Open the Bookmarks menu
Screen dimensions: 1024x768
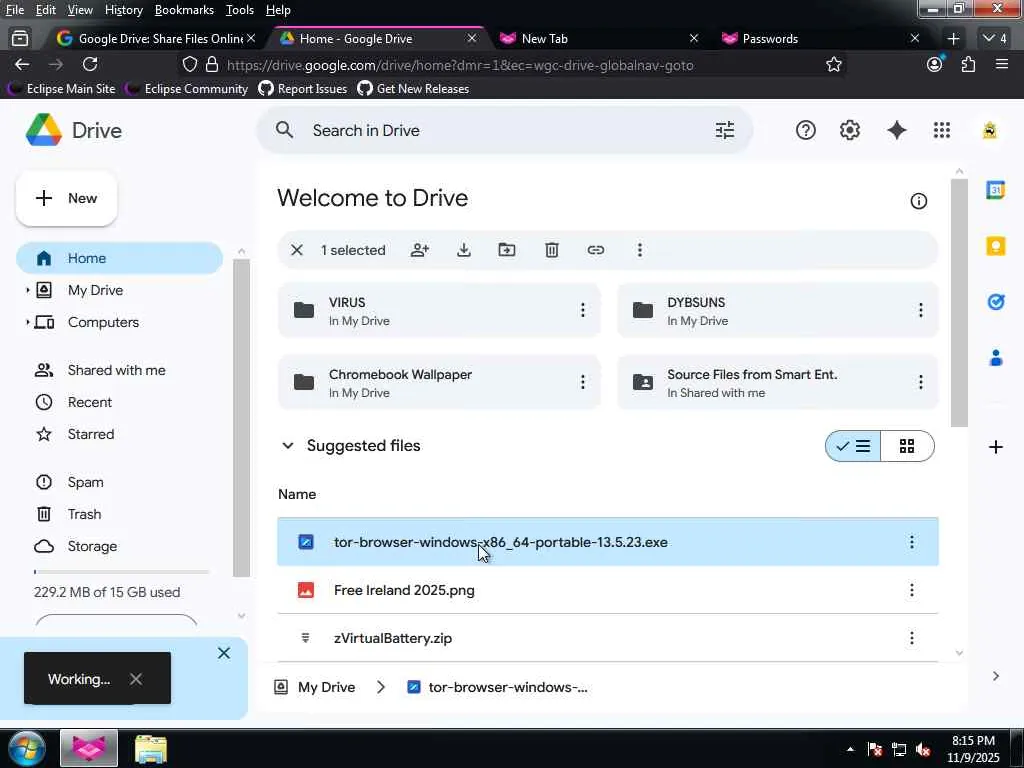(184, 10)
